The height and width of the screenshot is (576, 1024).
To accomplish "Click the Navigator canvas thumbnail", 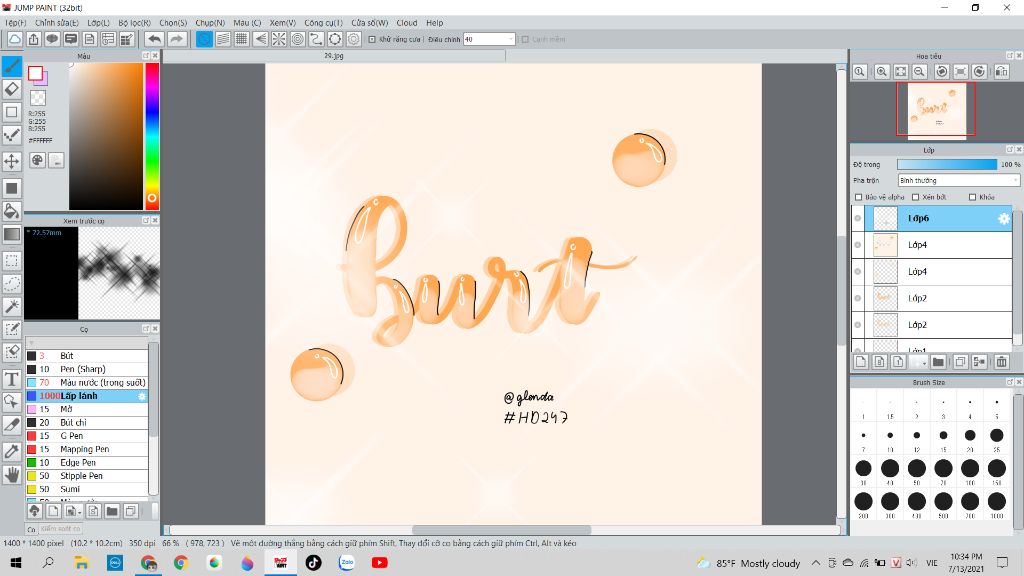I will pos(936,109).
